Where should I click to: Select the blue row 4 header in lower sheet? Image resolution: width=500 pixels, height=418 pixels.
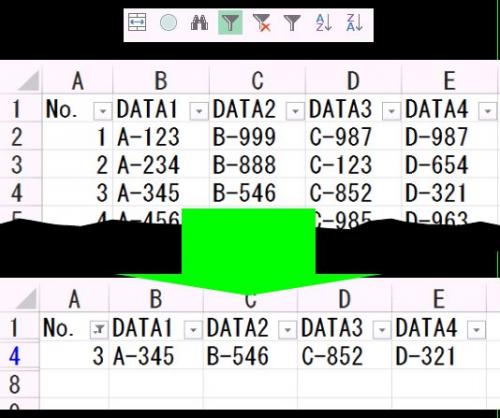[x=15, y=356]
